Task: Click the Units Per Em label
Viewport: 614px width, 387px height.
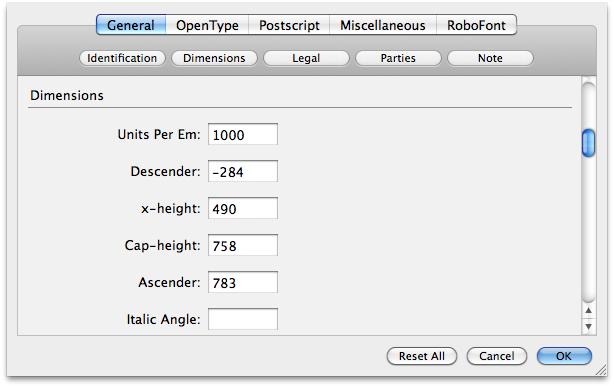Action: pyautogui.click(x=159, y=134)
